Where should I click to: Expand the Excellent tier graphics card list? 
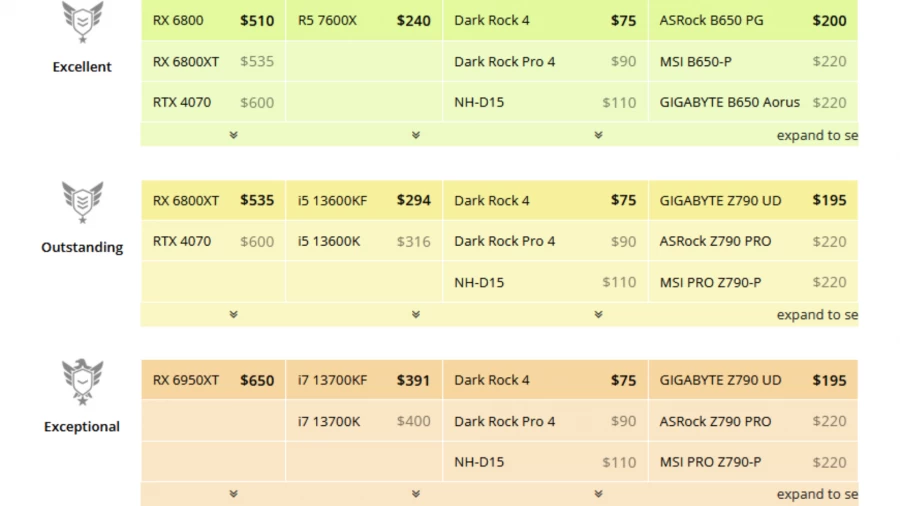[x=233, y=135]
